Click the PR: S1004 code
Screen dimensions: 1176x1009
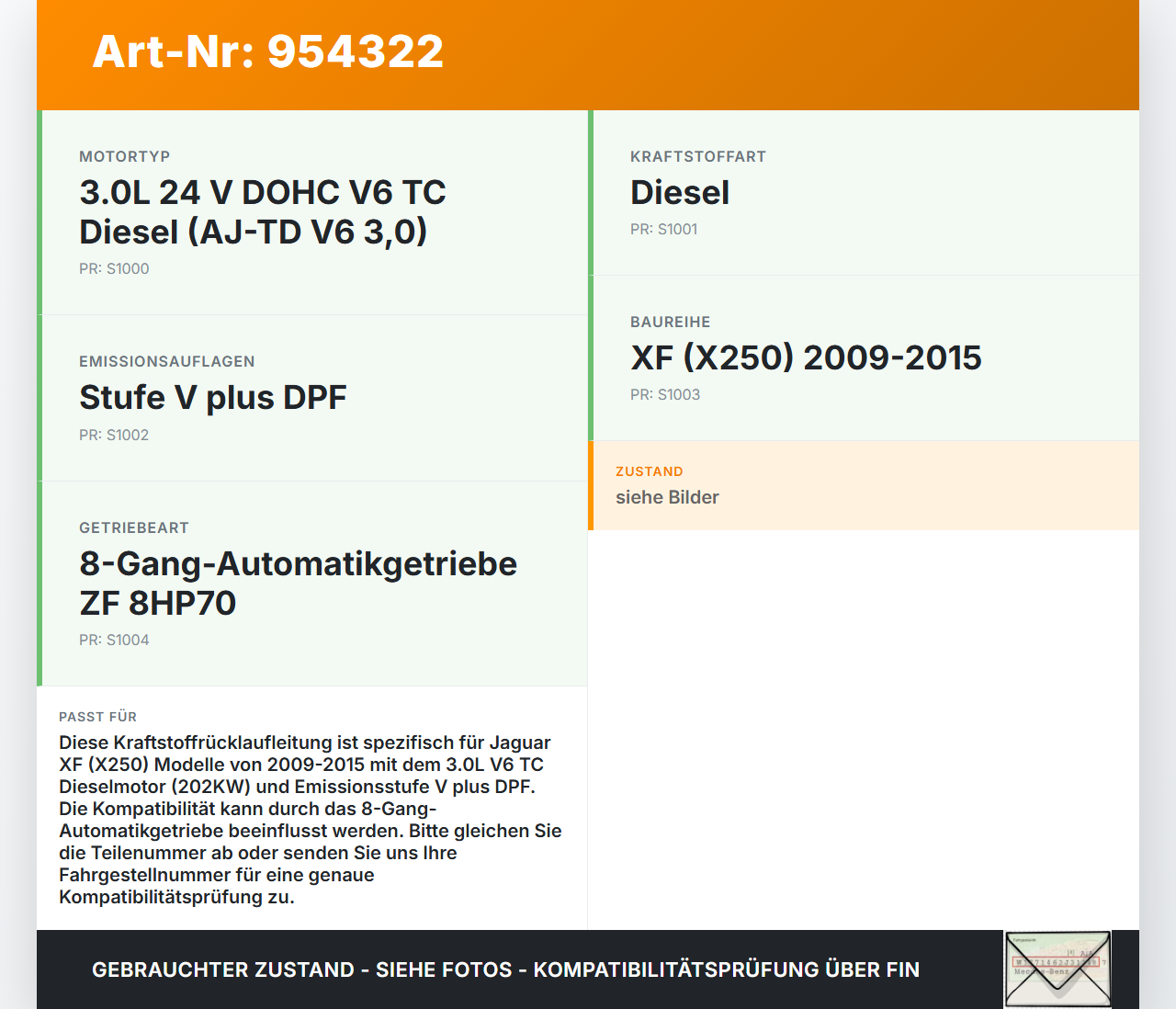click(114, 640)
